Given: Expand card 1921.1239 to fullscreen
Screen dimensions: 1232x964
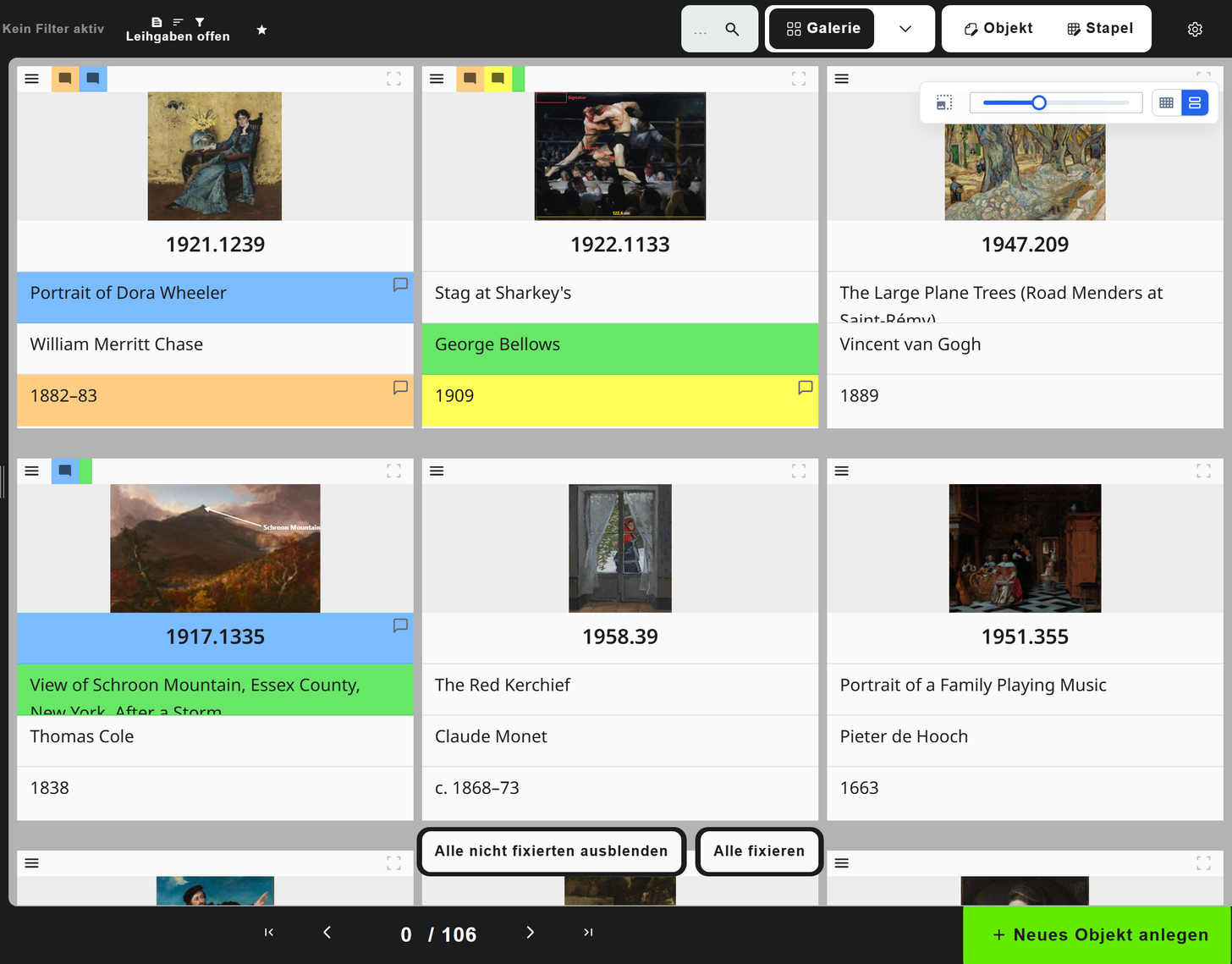Looking at the screenshot, I should [394, 79].
